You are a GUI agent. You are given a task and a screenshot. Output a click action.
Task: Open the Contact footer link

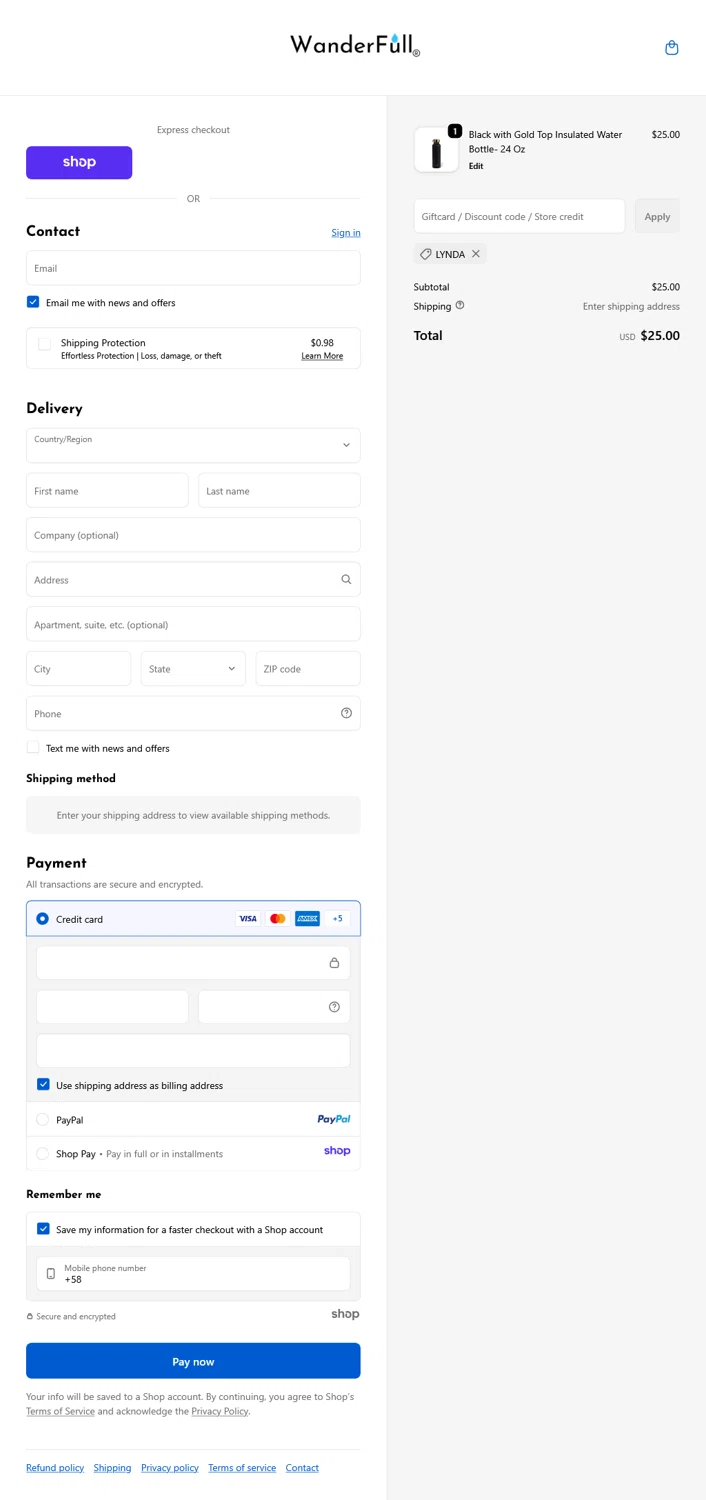(x=302, y=1468)
